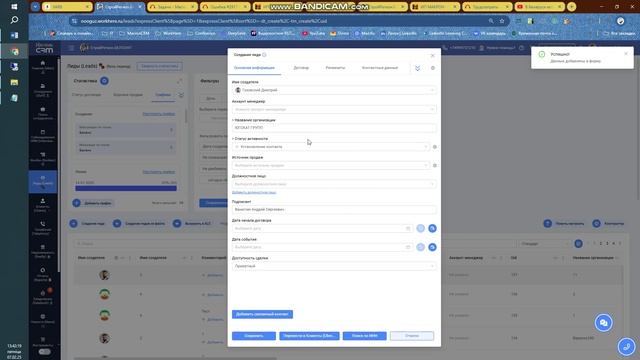Click the gear icon next to the activity status field

[435, 147]
